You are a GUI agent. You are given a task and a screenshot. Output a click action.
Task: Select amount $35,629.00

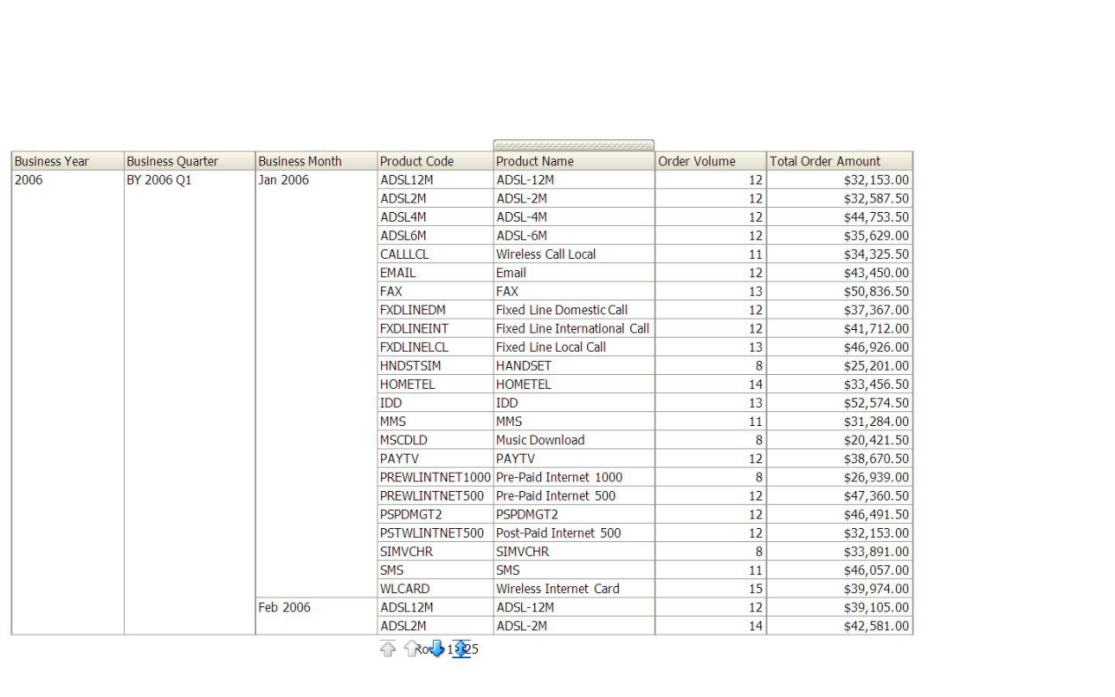[x=876, y=235]
